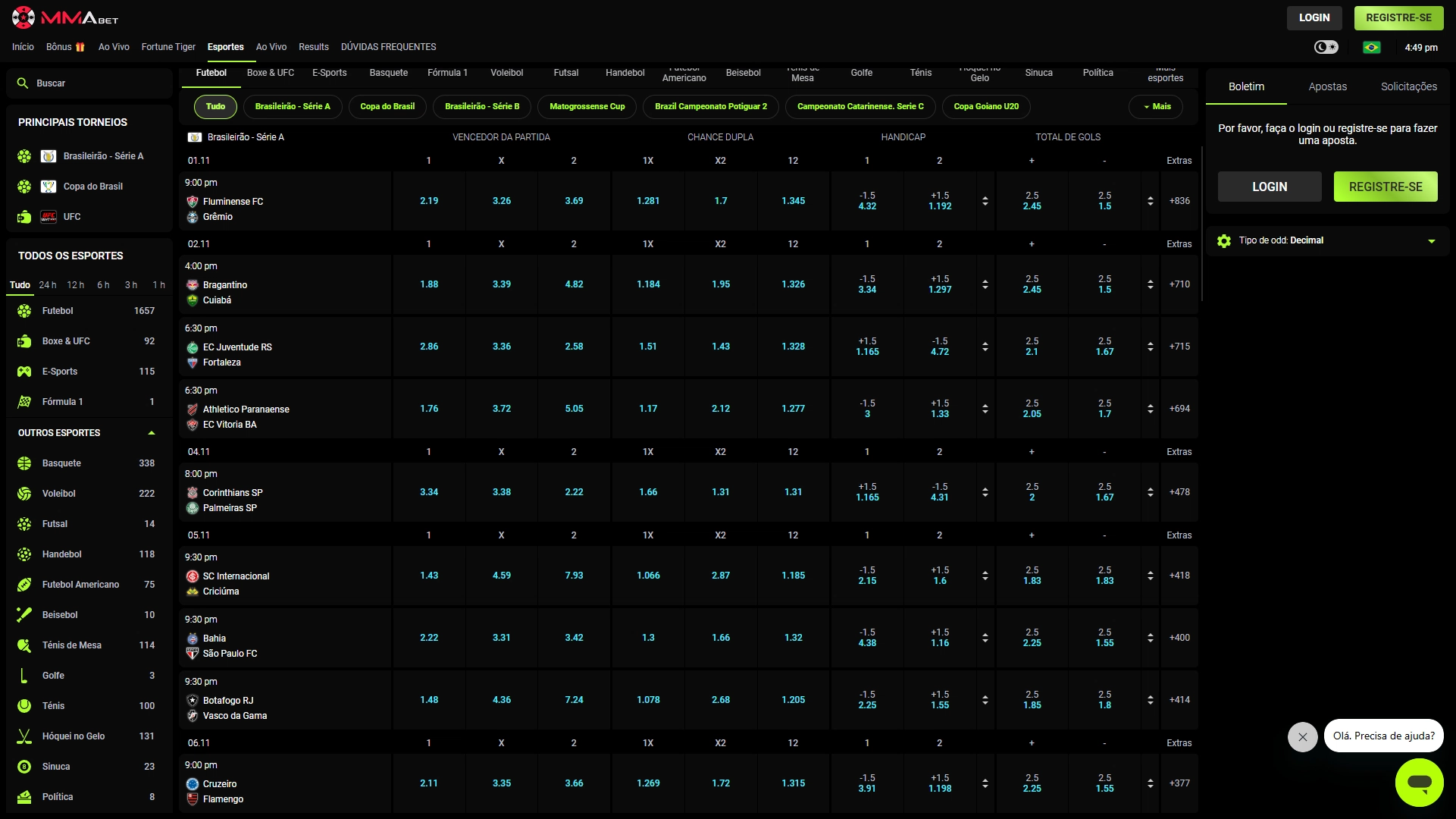
Task: Click the UFC tournament logo icon
Action: point(49,217)
